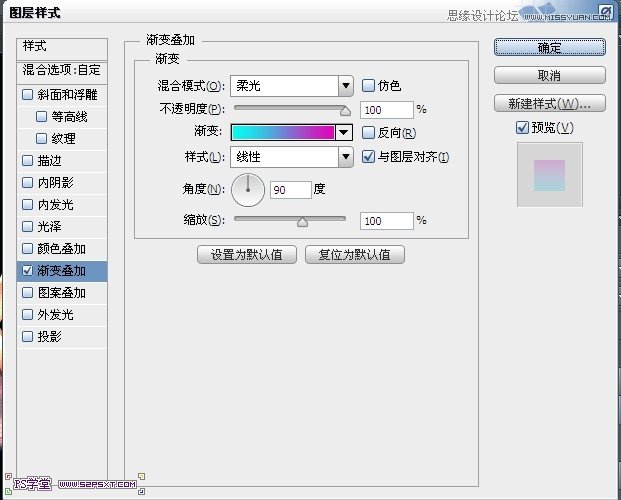Viewport: 621px width, 500px height.
Task: Open 混合选项:自定 settings
Action: [62, 71]
